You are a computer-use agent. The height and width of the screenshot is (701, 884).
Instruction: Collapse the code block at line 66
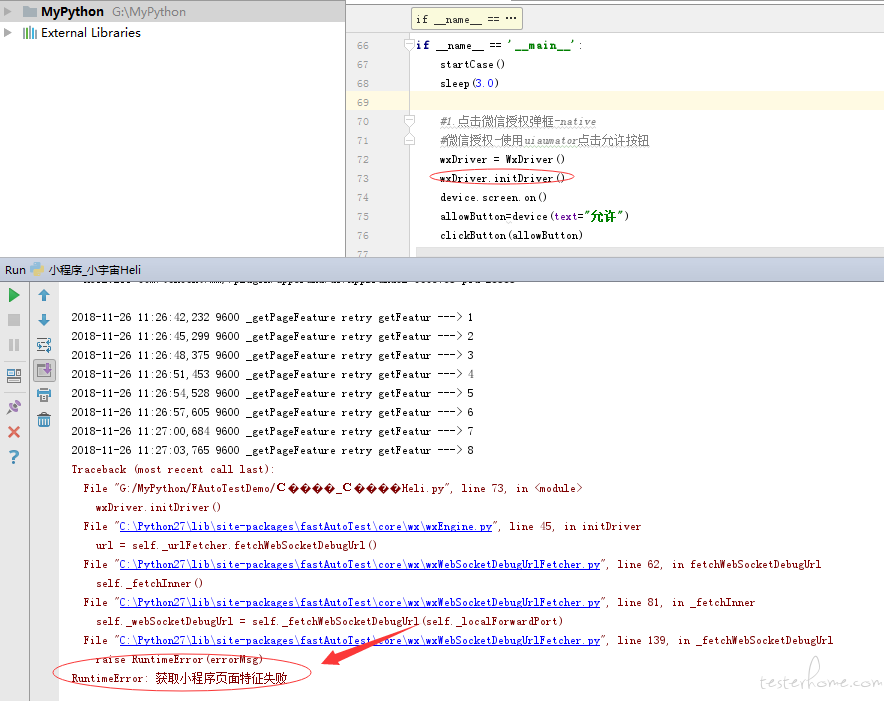(409, 45)
